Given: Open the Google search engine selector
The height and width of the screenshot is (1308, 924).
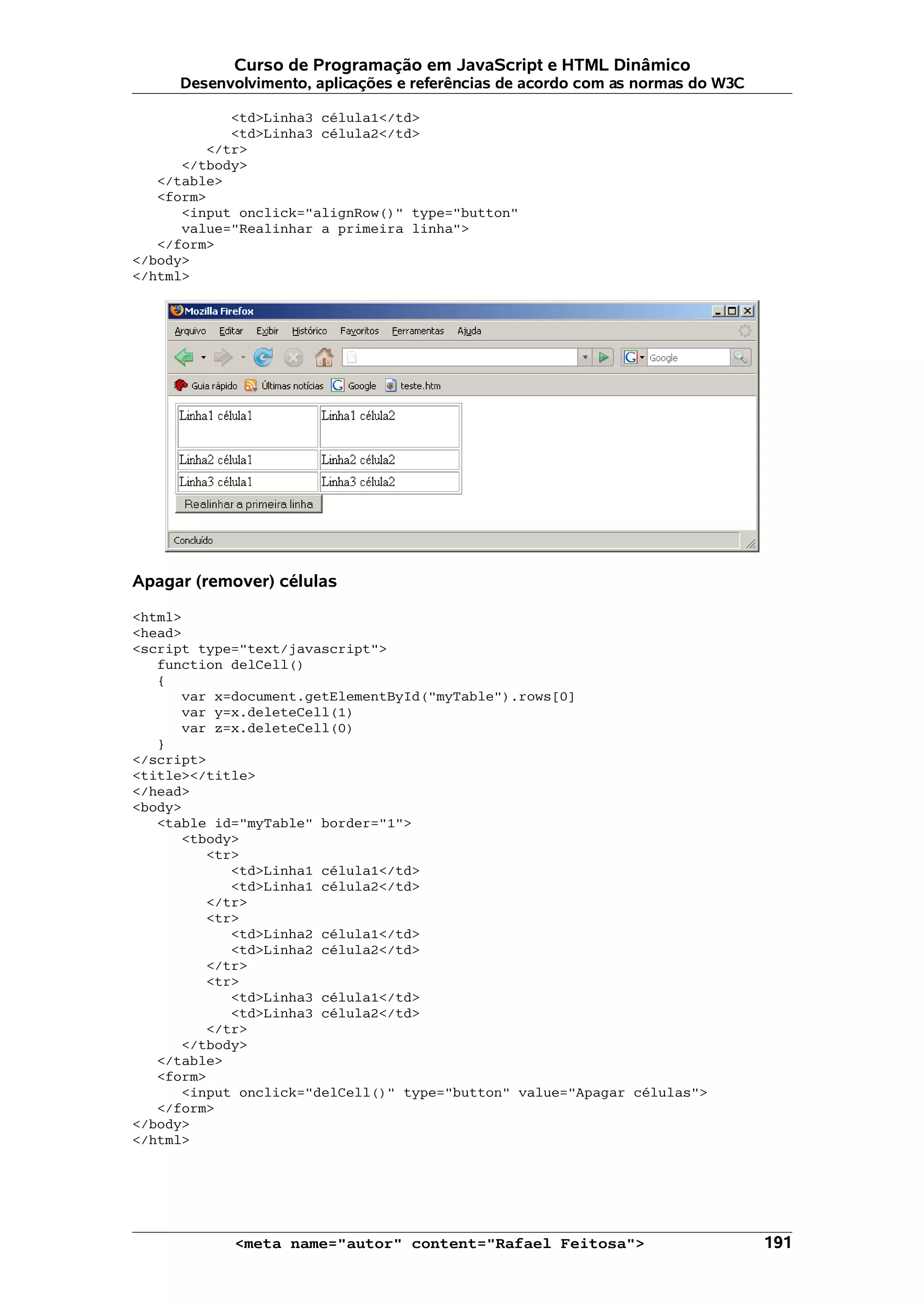Looking at the screenshot, I should [x=634, y=357].
